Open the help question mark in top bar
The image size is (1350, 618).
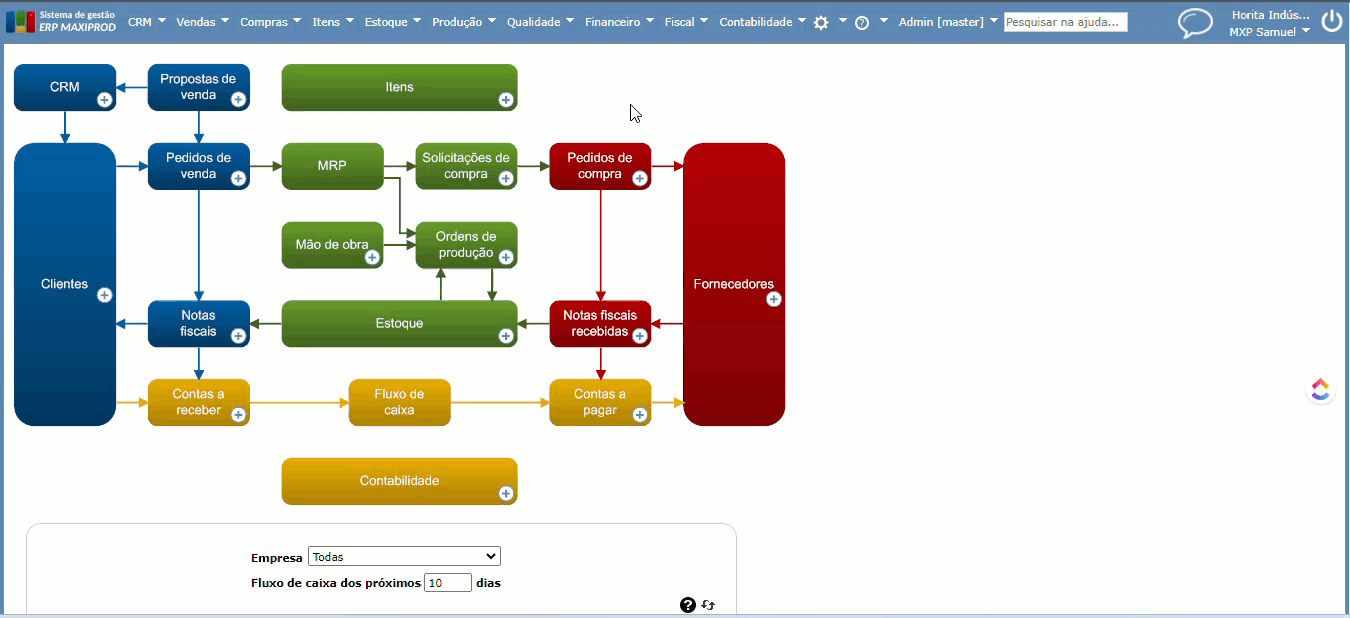pyautogui.click(x=862, y=22)
